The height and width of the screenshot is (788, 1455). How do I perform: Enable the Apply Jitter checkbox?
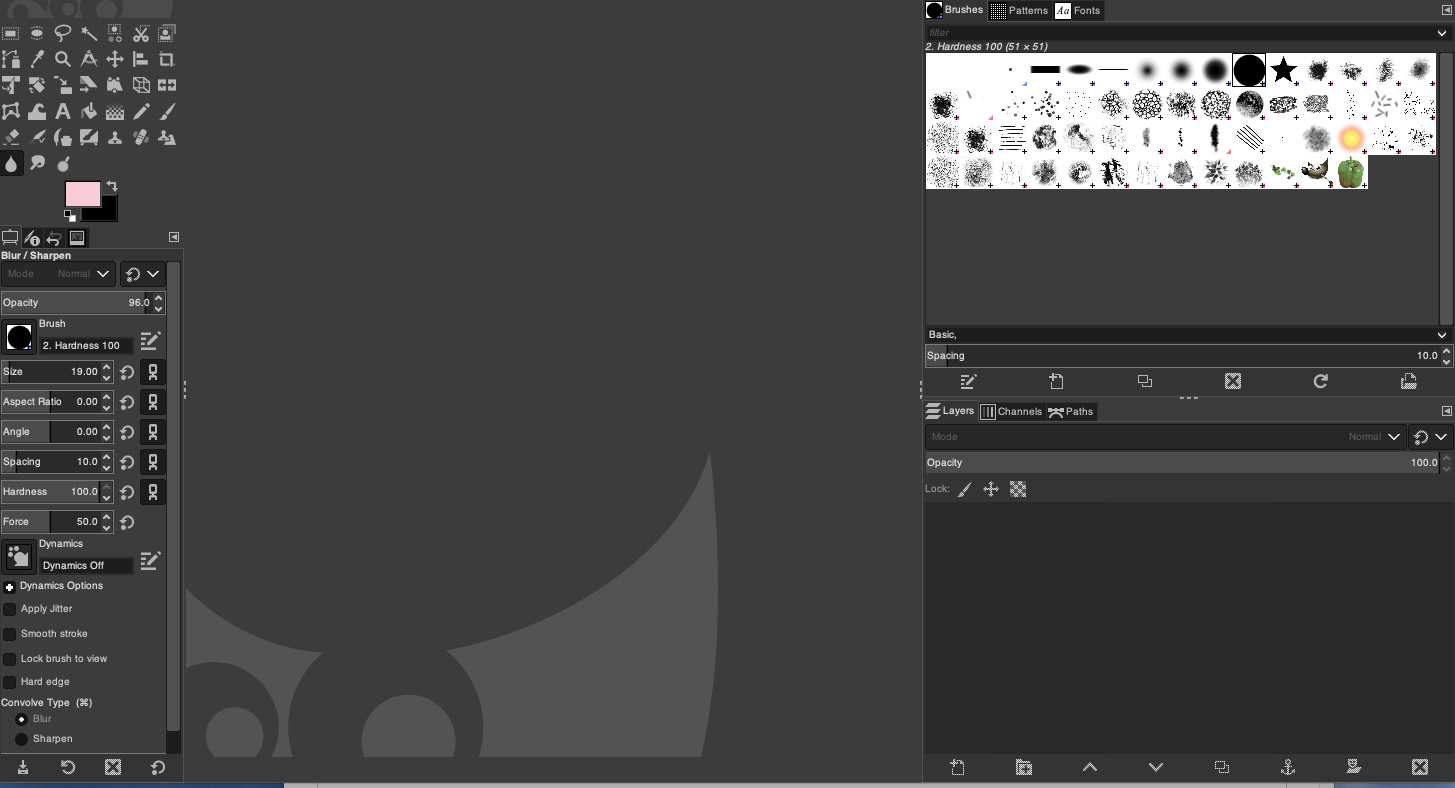(x=10, y=609)
